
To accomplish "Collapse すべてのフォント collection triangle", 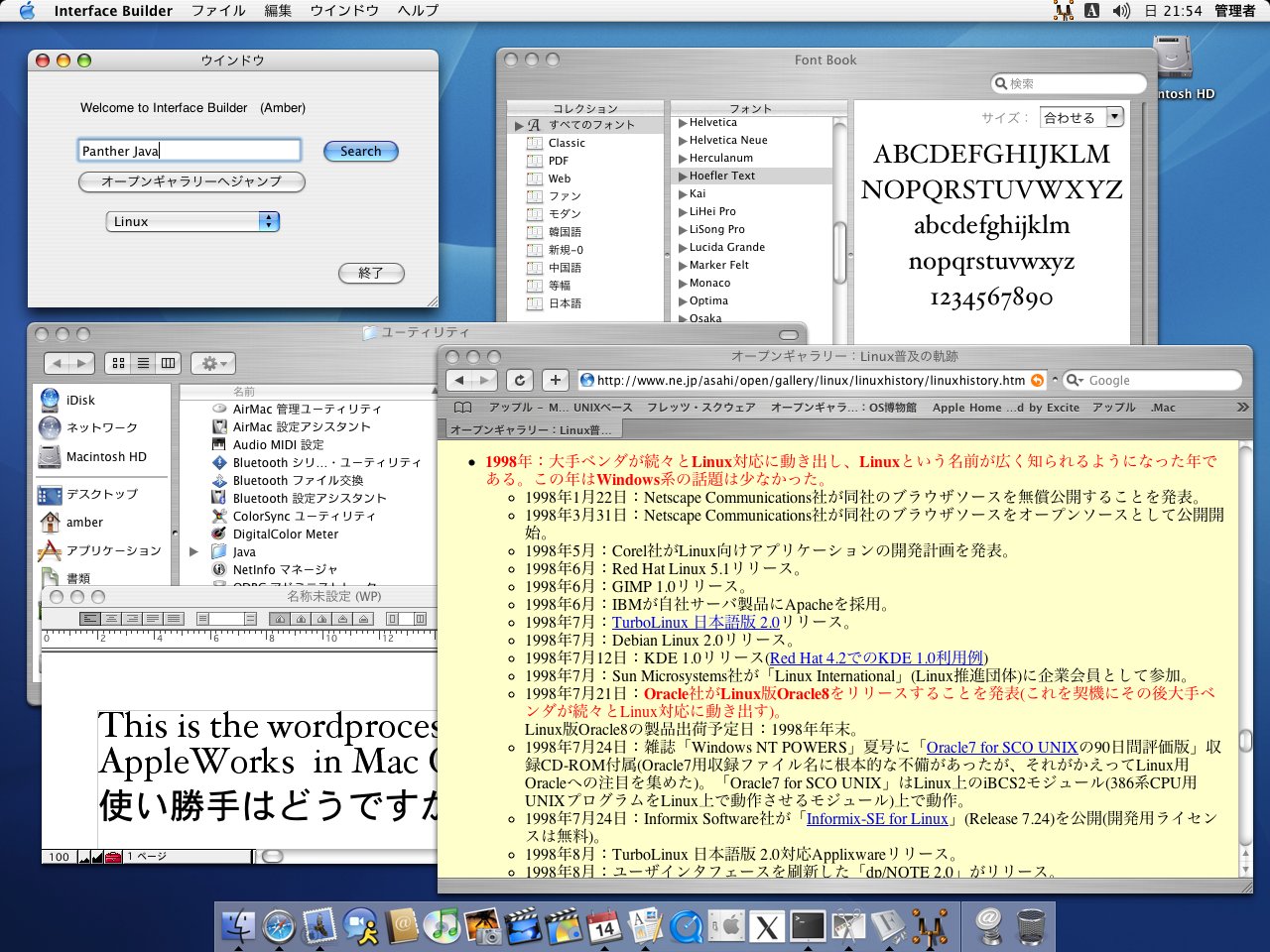I will coord(519,125).
